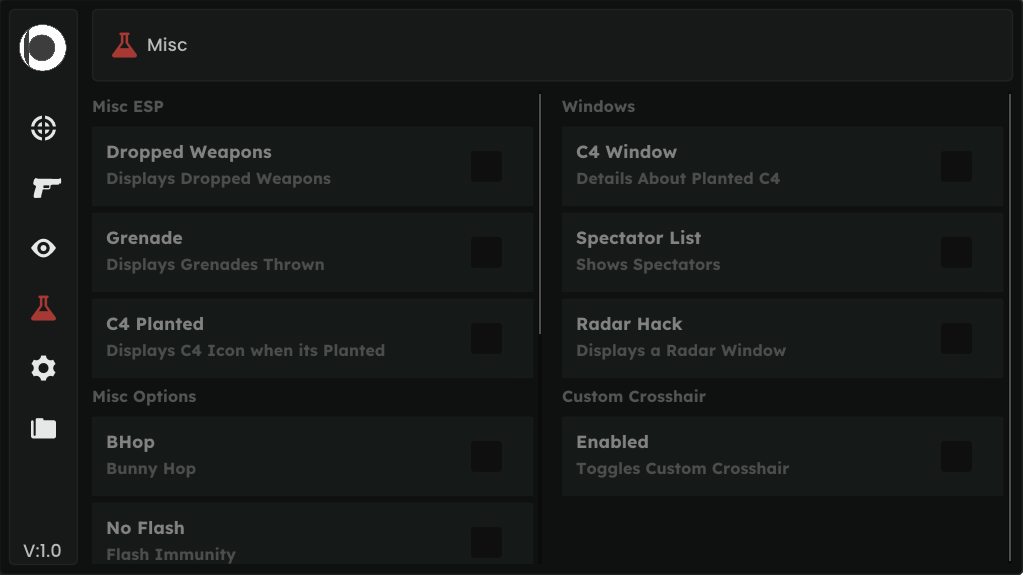Turn on the BHop checkbox
1023x575 pixels.
[x=486, y=457]
